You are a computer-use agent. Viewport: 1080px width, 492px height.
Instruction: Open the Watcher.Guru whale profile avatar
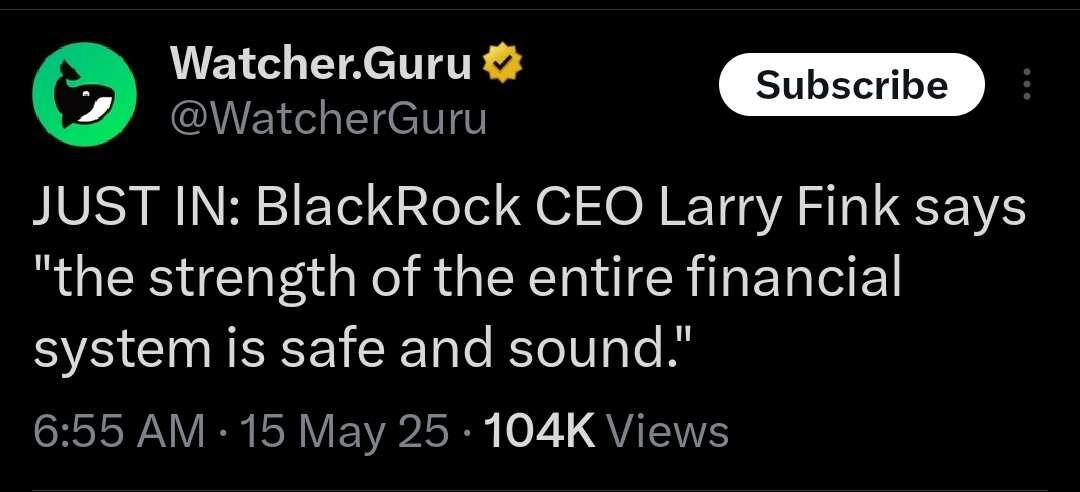[x=85, y=94]
